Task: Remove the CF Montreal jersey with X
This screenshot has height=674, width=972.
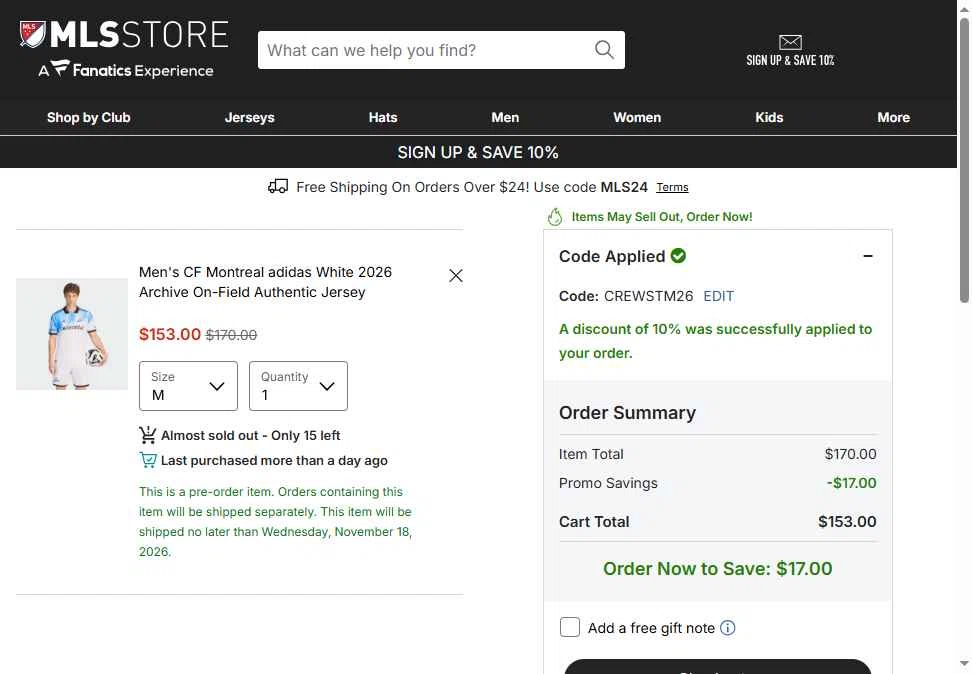Action: pos(456,275)
